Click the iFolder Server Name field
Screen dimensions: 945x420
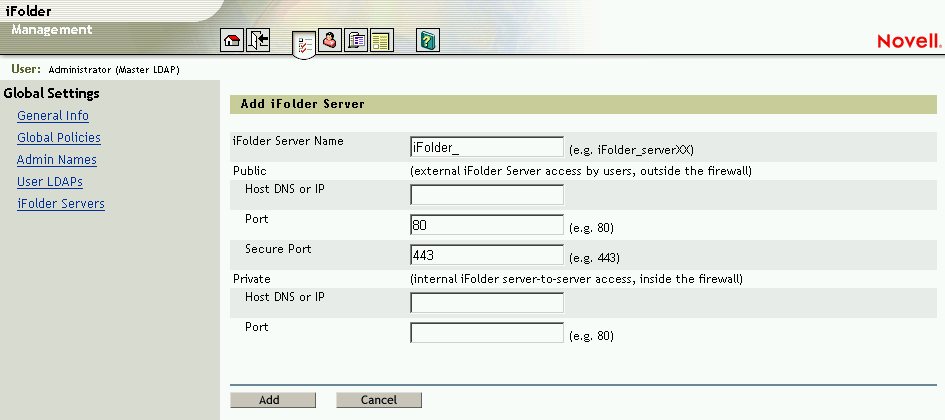[x=487, y=147]
